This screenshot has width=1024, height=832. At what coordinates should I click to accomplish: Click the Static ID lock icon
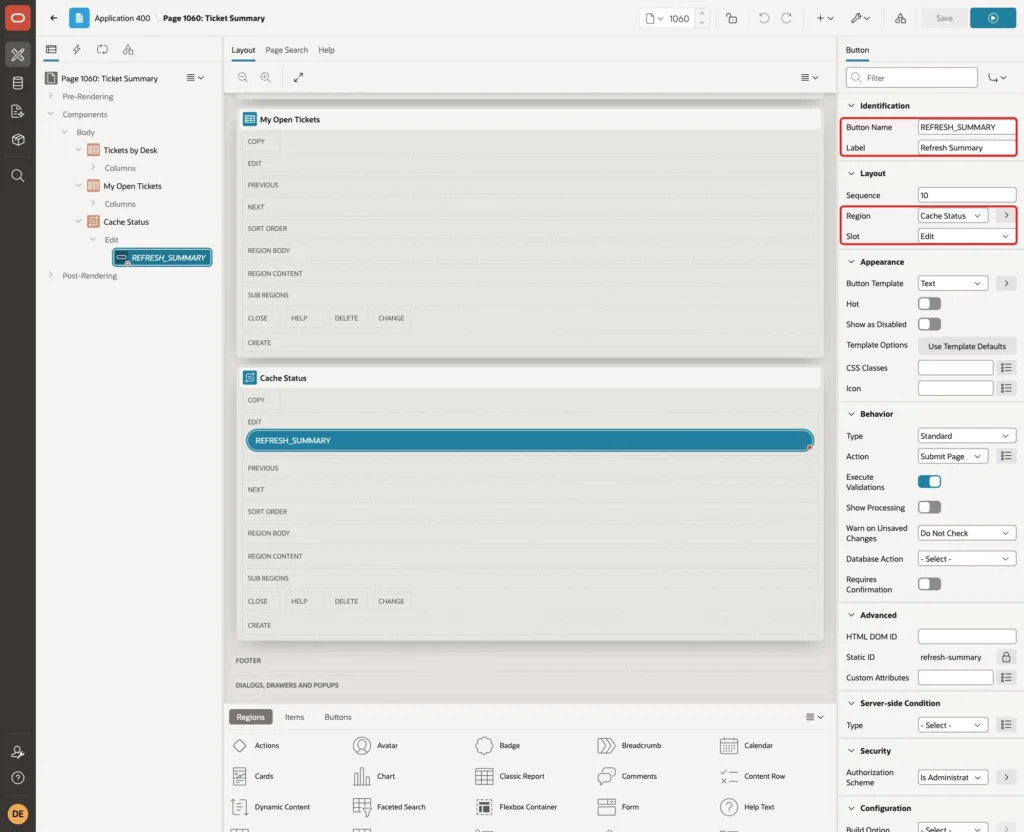(x=1006, y=657)
